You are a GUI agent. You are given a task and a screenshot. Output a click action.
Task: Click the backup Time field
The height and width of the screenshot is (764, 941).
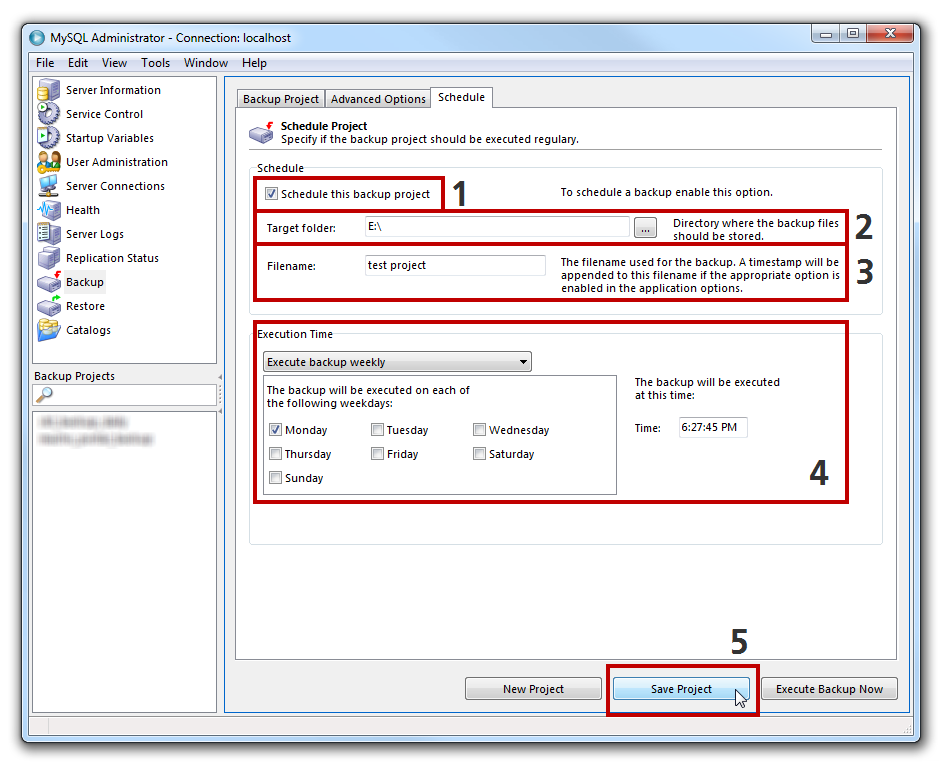tap(712, 427)
